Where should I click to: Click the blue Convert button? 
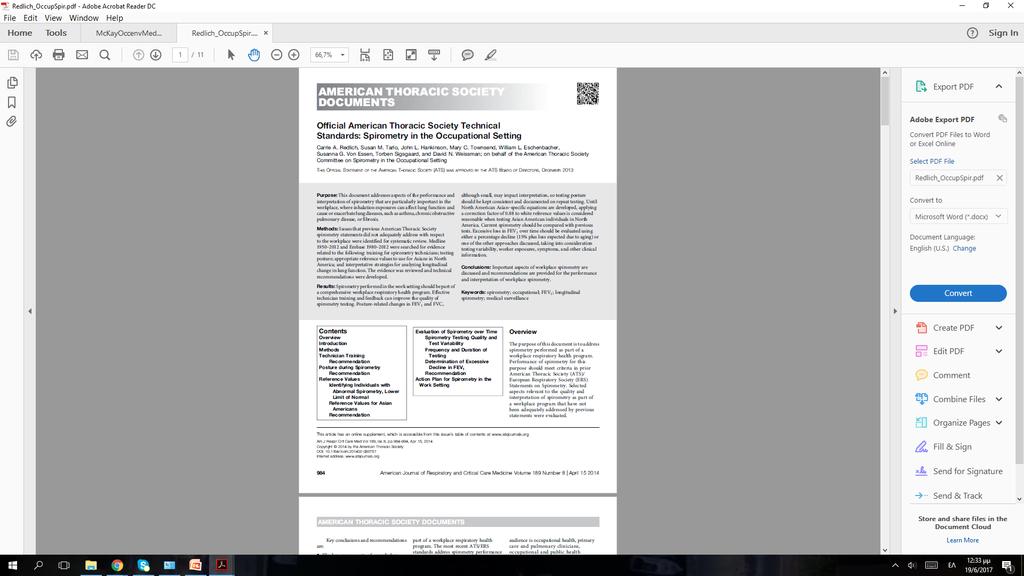tap(958, 293)
